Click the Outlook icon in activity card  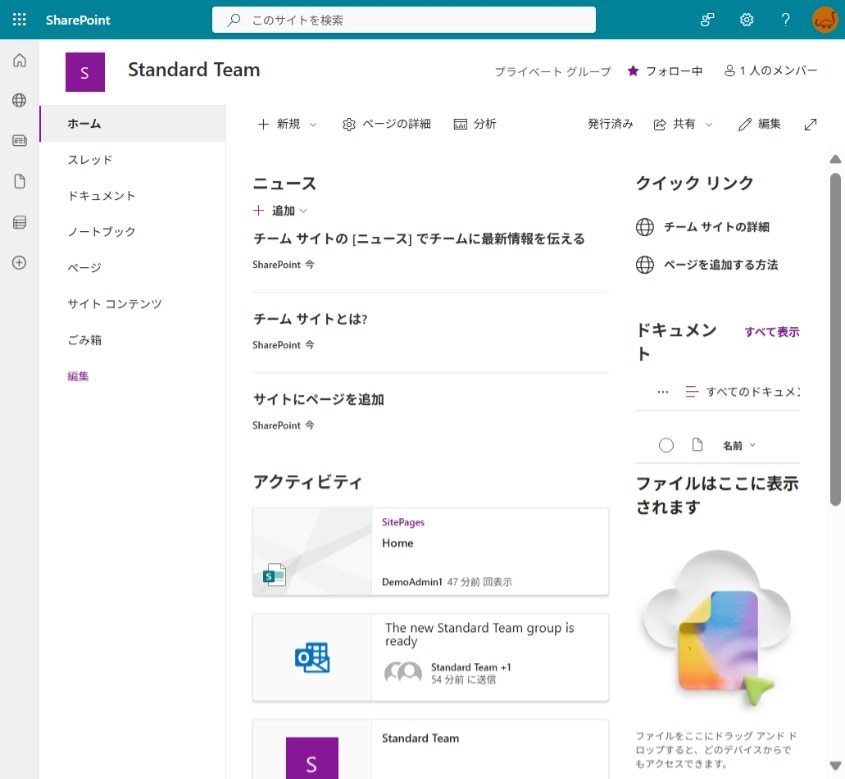(312, 657)
